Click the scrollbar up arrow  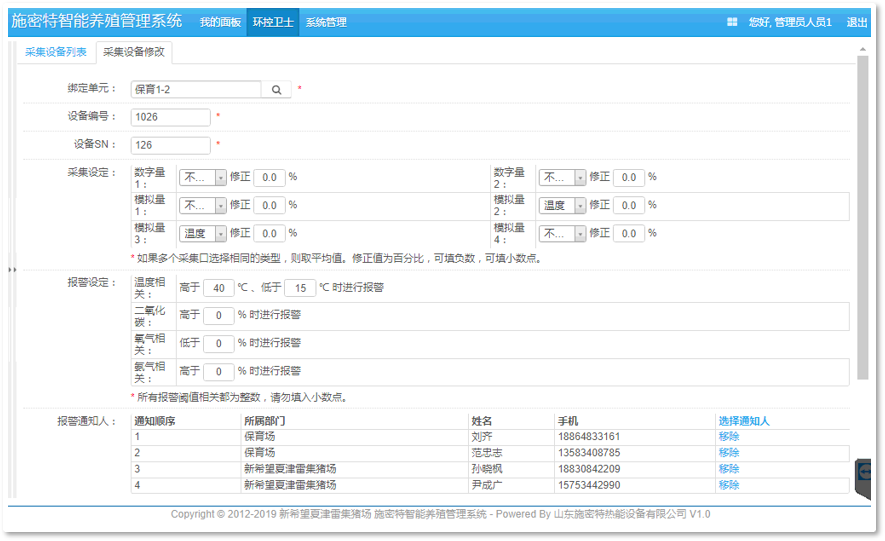pyautogui.click(x=863, y=48)
